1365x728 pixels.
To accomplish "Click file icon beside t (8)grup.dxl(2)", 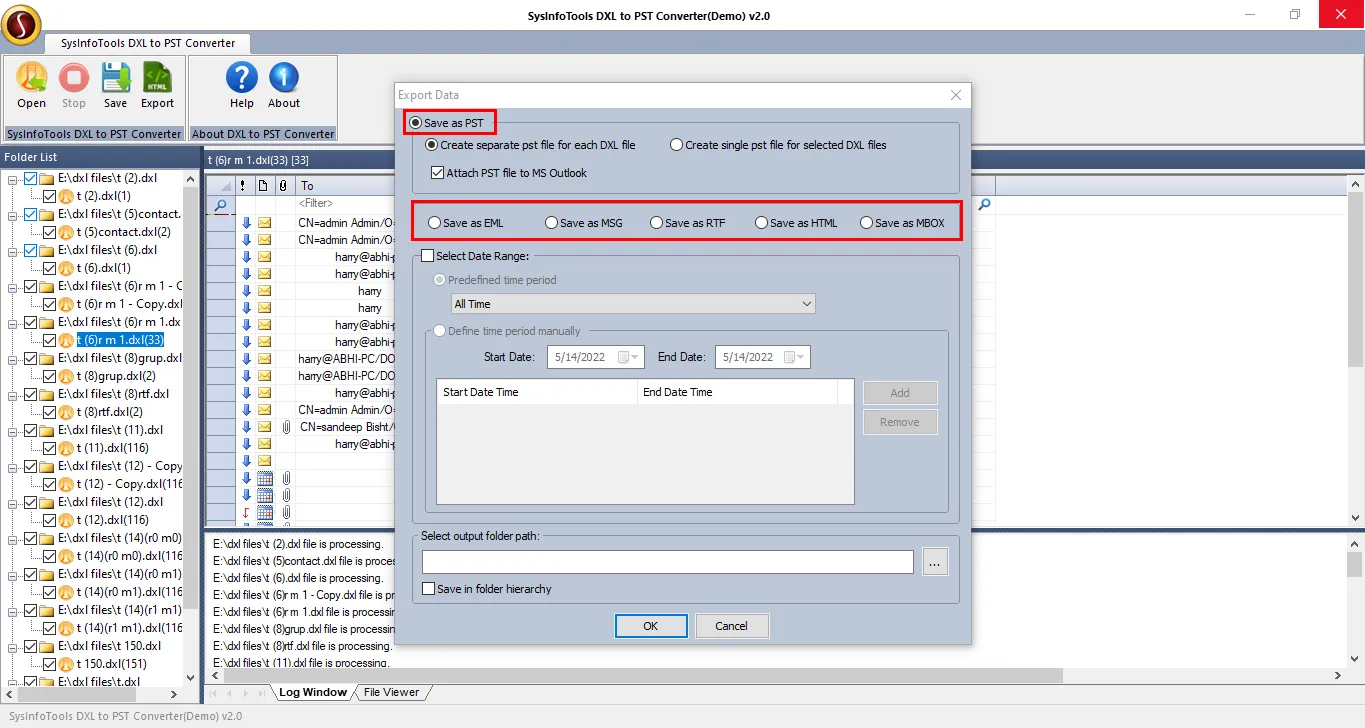I will tap(66, 376).
